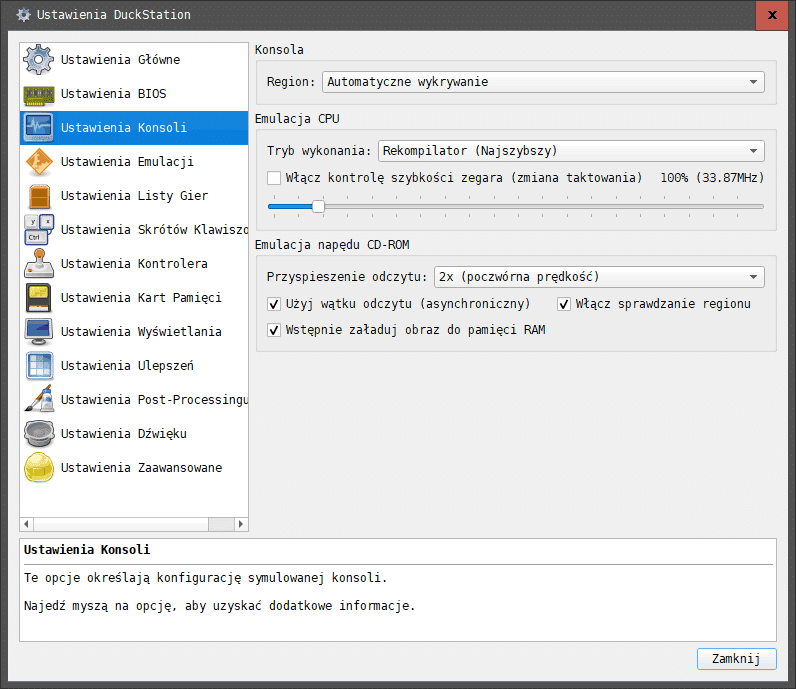Open the Kart Pamięci memory card icon

click(x=39, y=298)
